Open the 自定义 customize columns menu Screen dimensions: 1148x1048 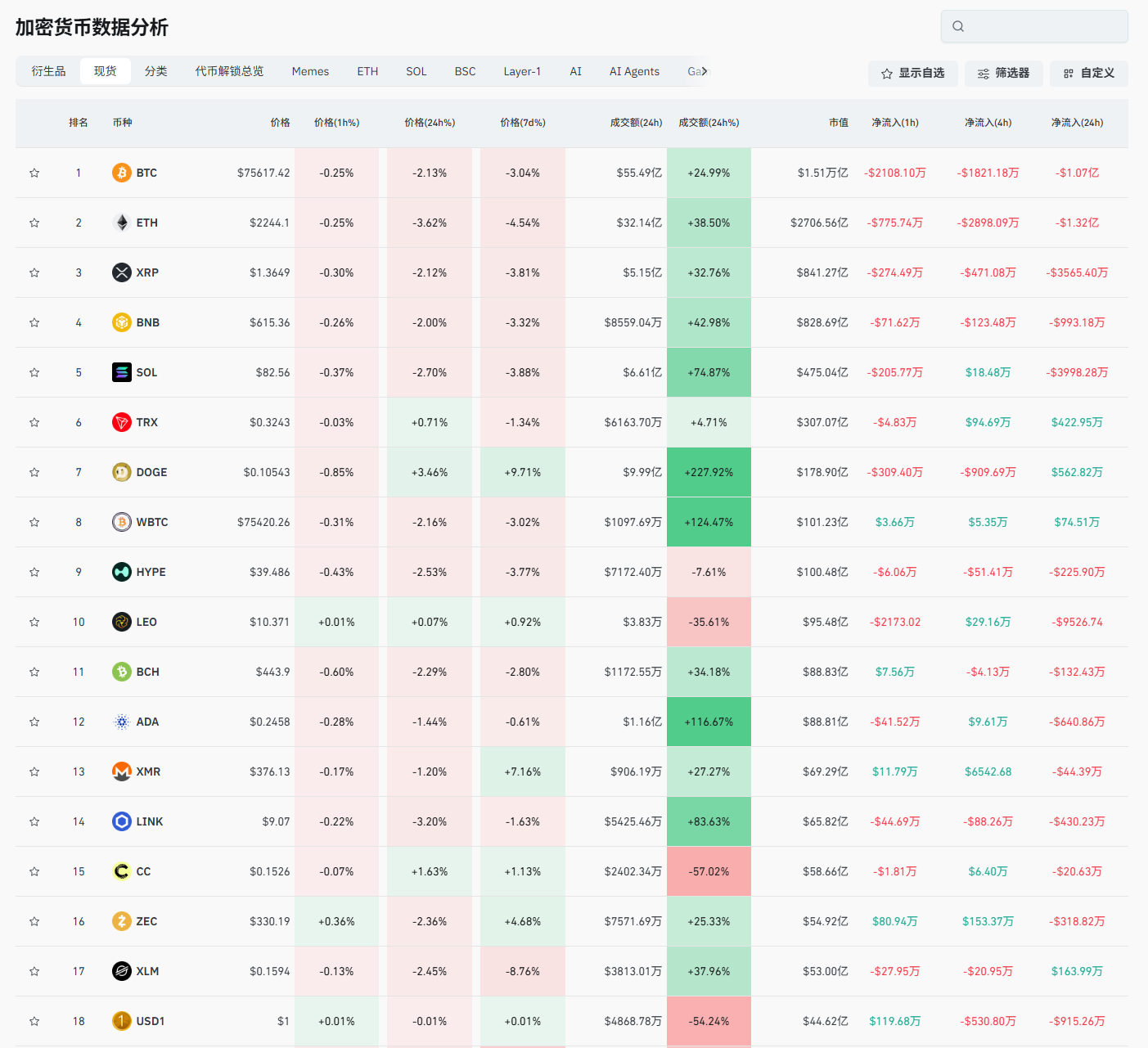tap(1088, 74)
